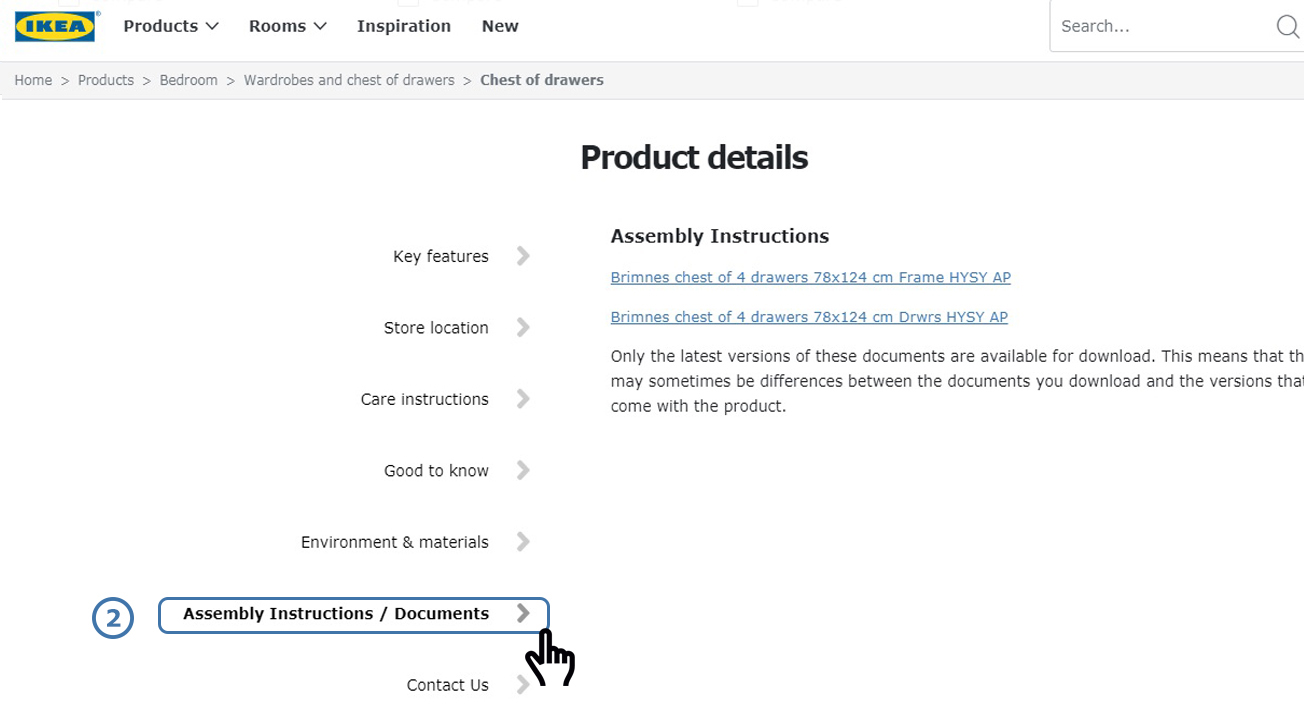
Task: Navigate to Home via the breadcrumb
Action: (x=33, y=80)
